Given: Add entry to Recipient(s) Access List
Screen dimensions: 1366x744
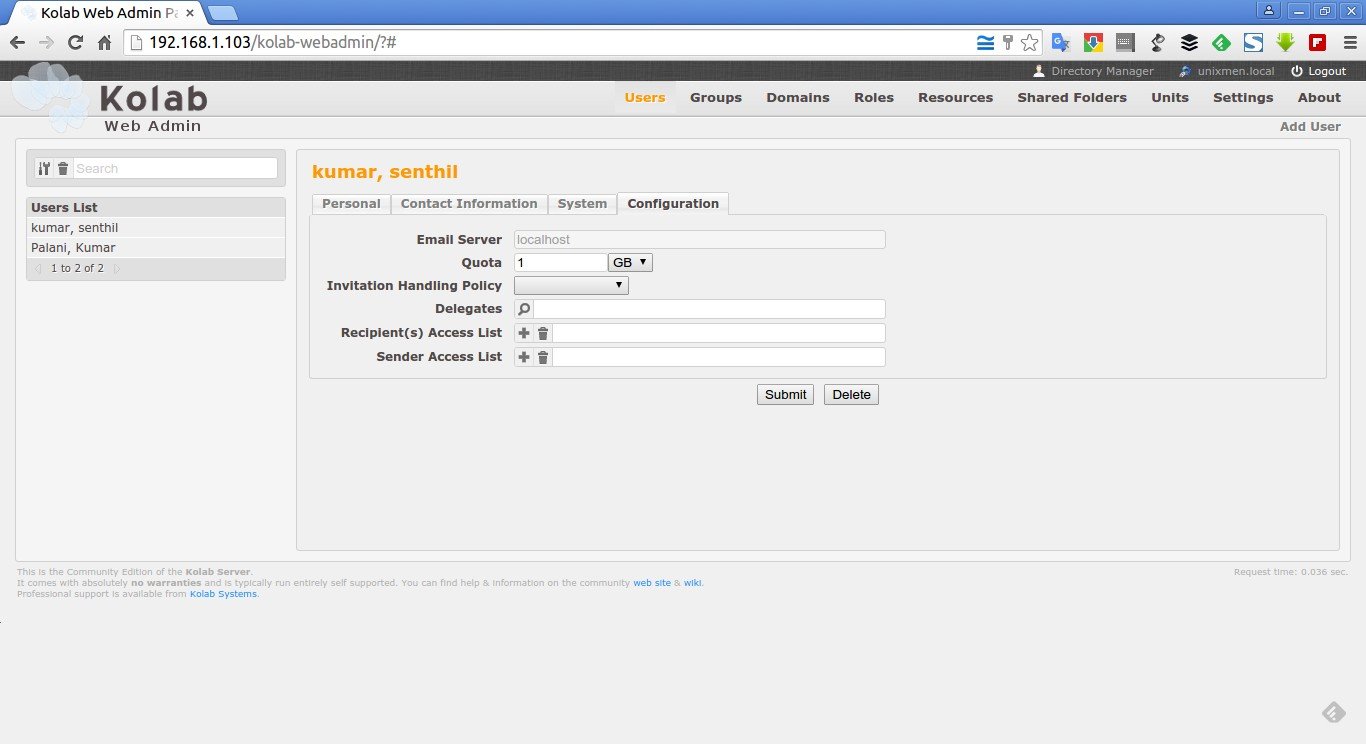Looking at the screenshot, I should tap(524, 333).
